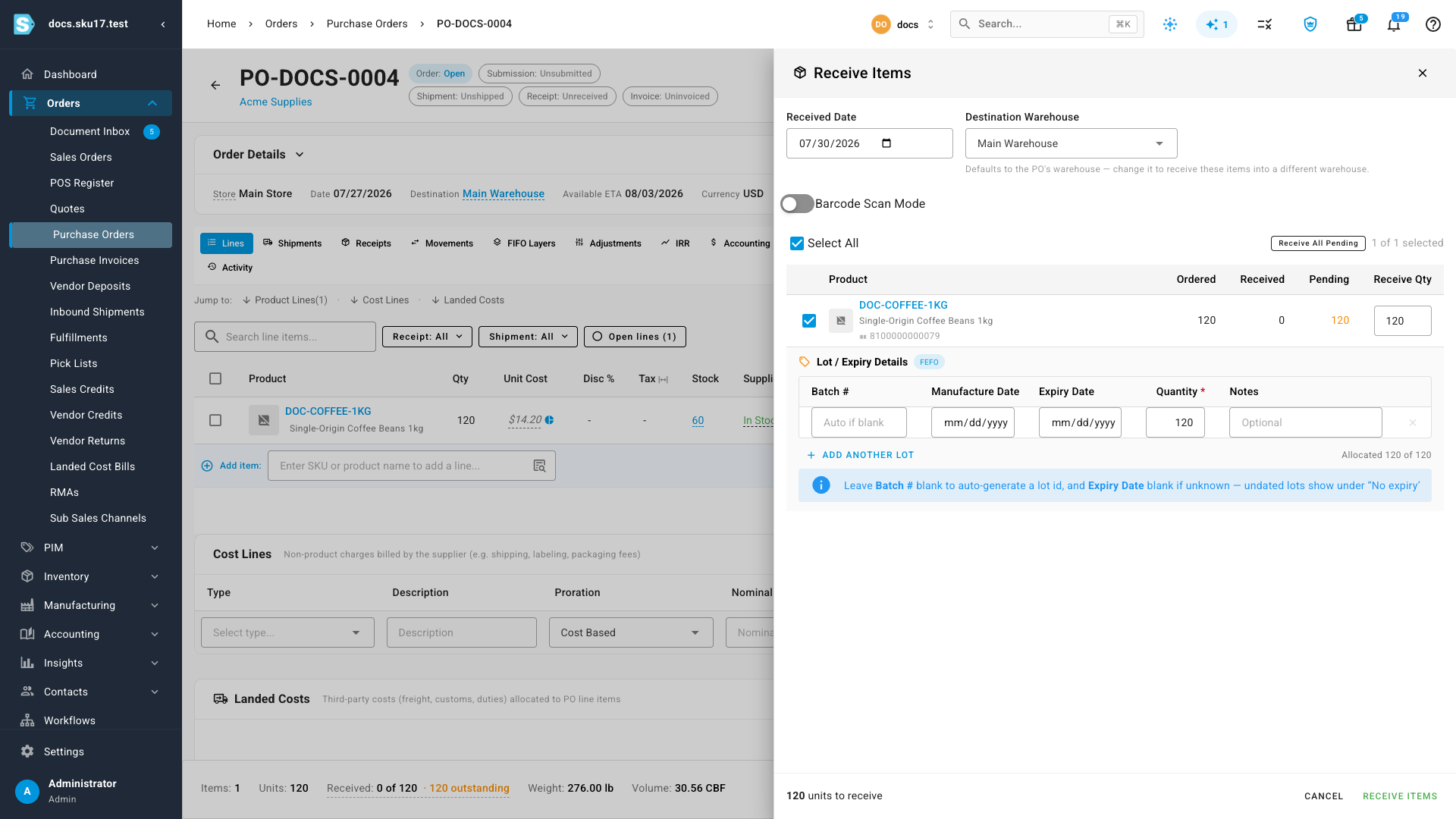
Task: Click the Receive Qty field showing 120
Action: tap(1402, 321)
